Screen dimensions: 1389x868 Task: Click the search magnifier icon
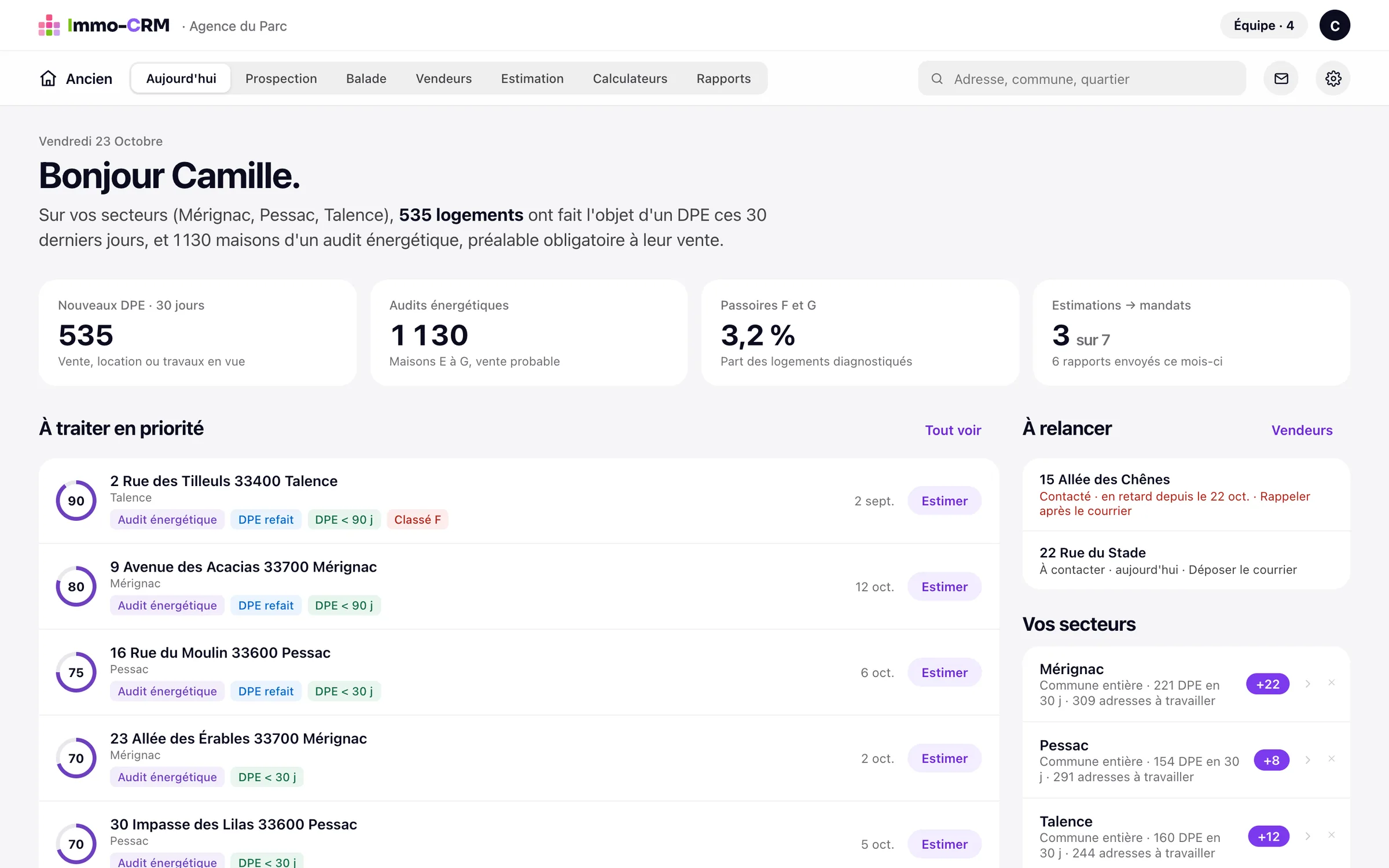point(937,79)
